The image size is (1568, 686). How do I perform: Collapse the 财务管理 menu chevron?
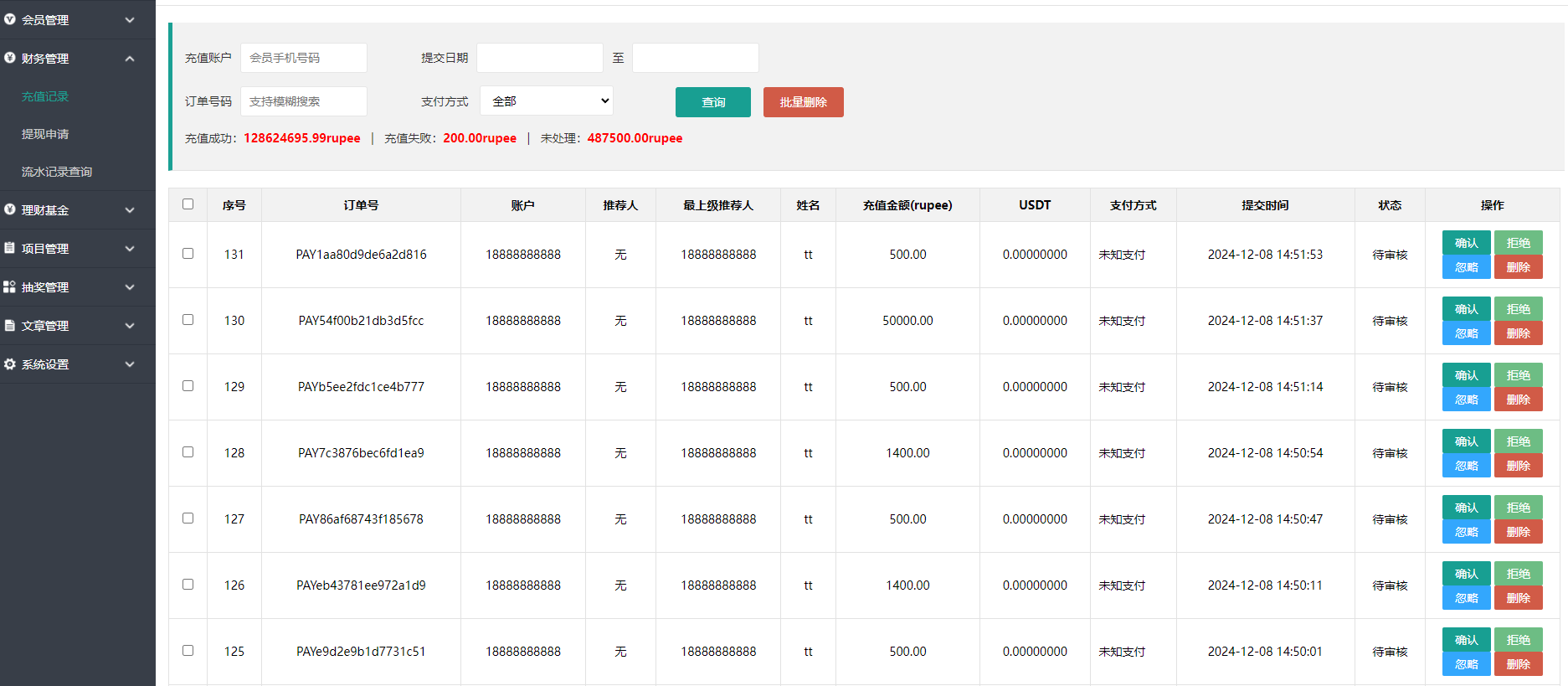coord(130,59)
